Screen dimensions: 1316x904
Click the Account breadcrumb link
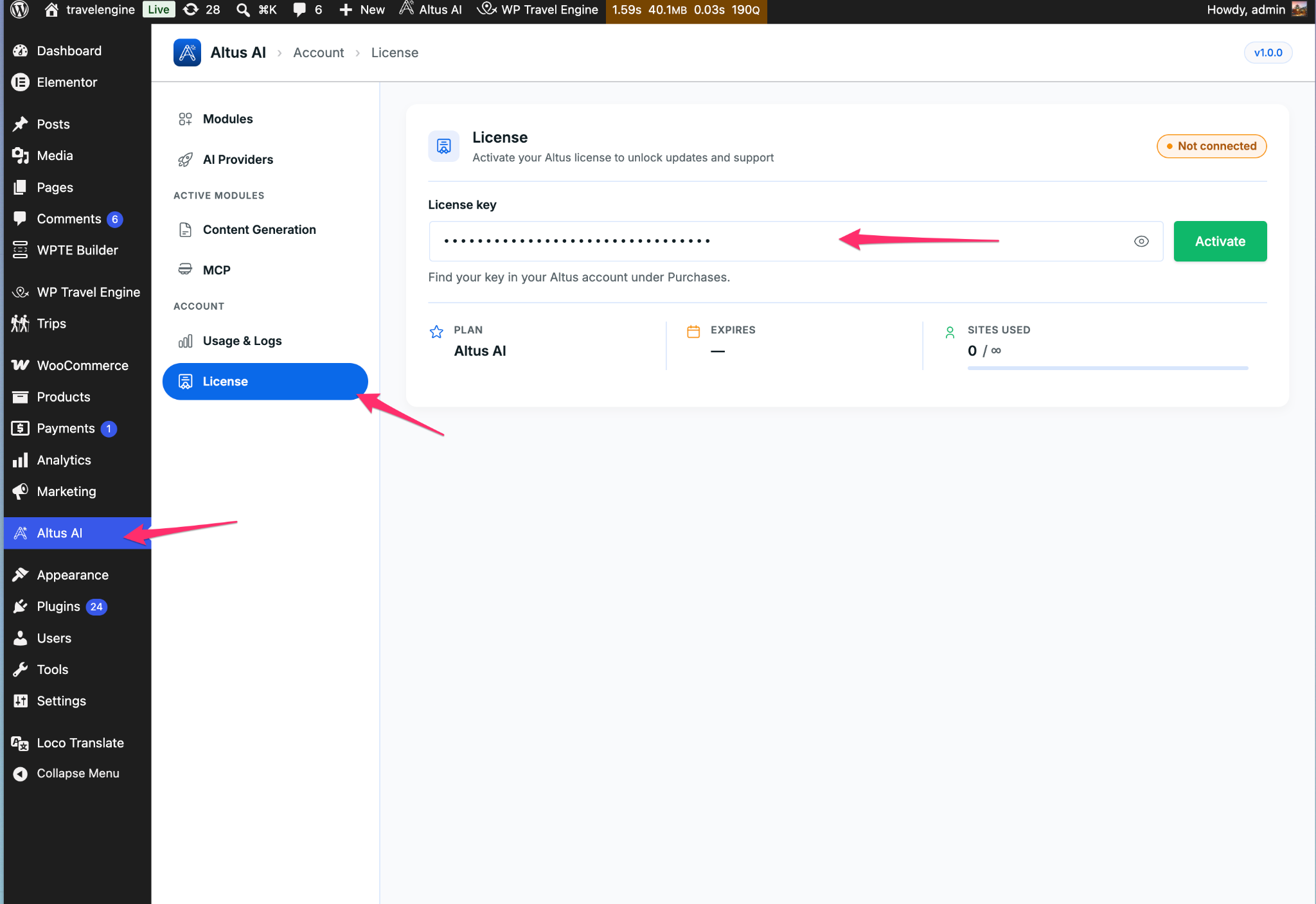(318, 53)
